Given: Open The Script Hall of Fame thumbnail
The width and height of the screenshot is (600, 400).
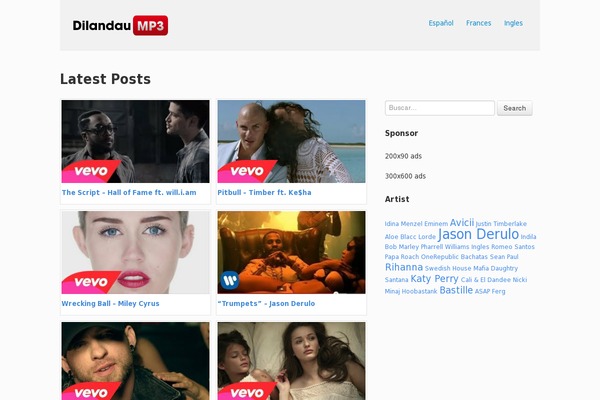Looking at the screenshot, I should tap(135, 141).
